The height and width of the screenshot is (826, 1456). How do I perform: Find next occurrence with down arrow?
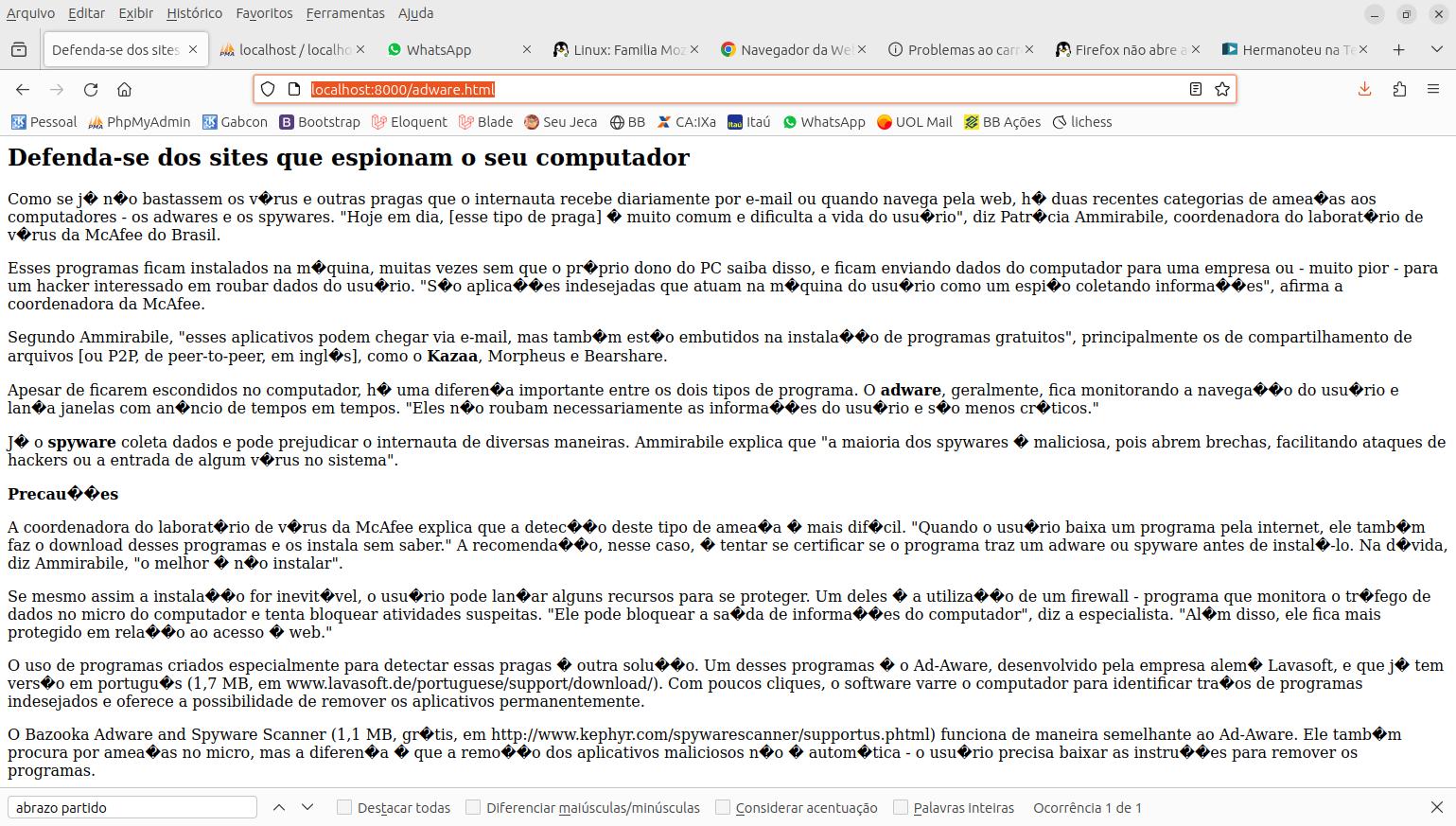(307, 807)
